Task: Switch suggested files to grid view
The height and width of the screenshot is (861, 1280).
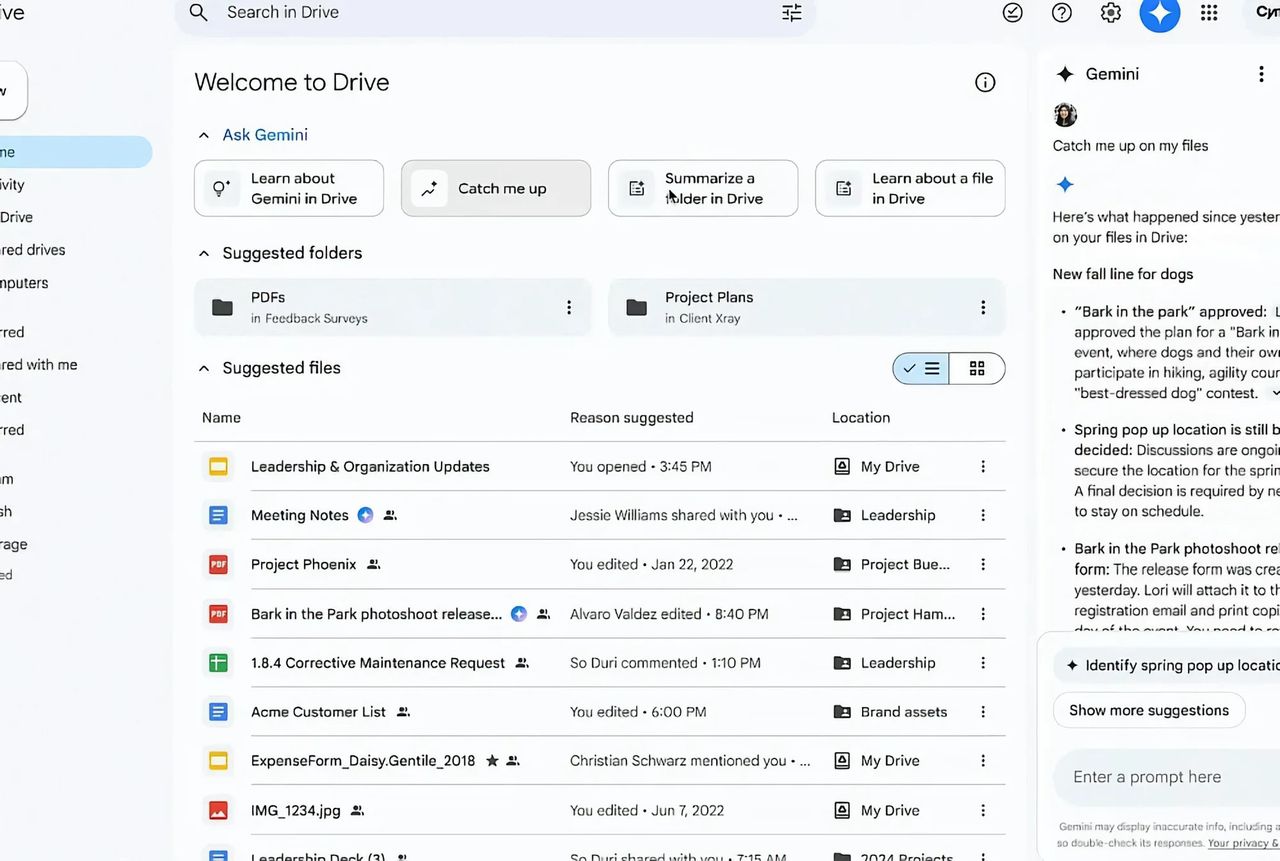Action: (977, 368)
